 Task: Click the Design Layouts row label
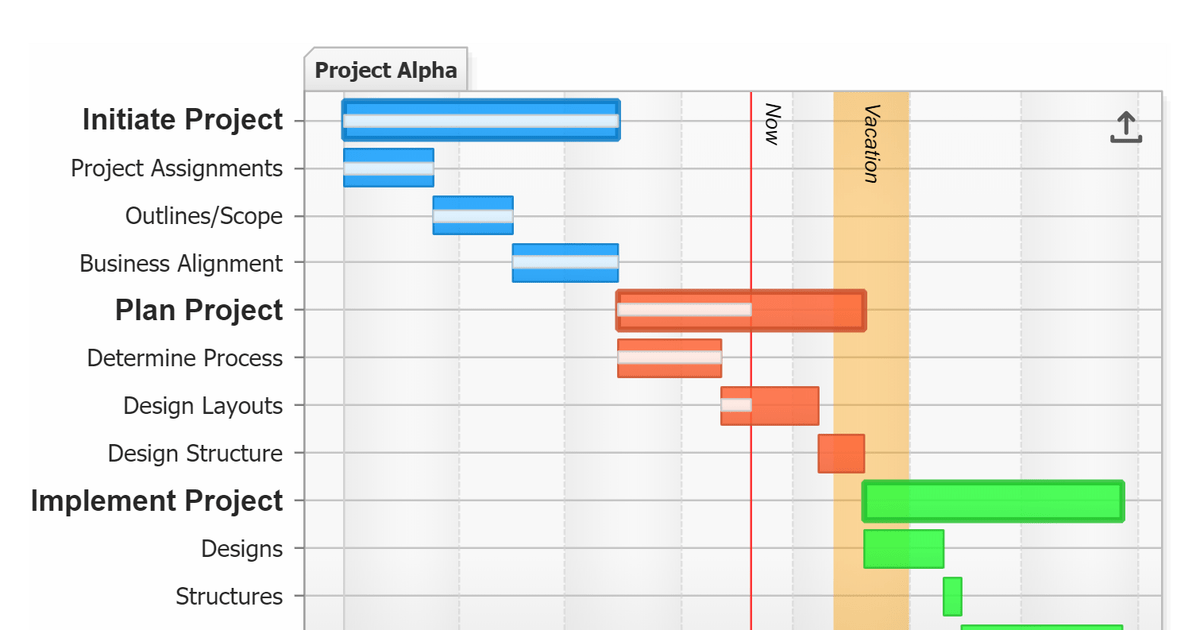click(202, 406)
